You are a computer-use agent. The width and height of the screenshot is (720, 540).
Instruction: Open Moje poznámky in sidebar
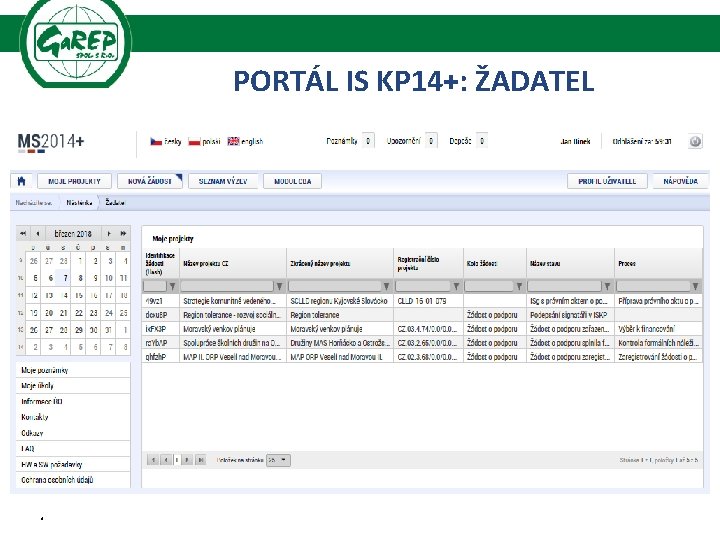coord(73,370)
